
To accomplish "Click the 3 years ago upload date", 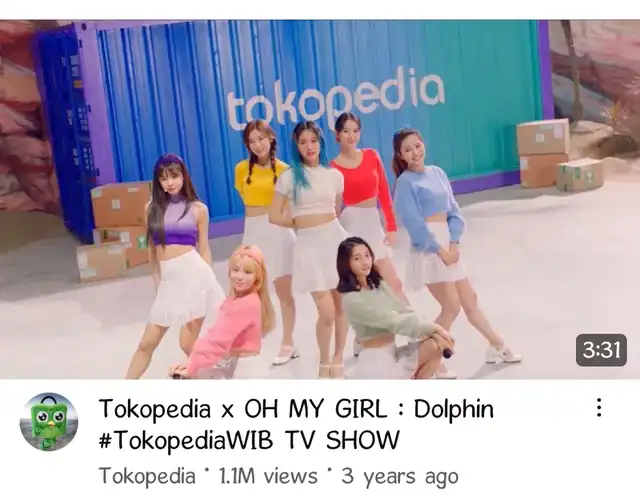I will [400, 477].
